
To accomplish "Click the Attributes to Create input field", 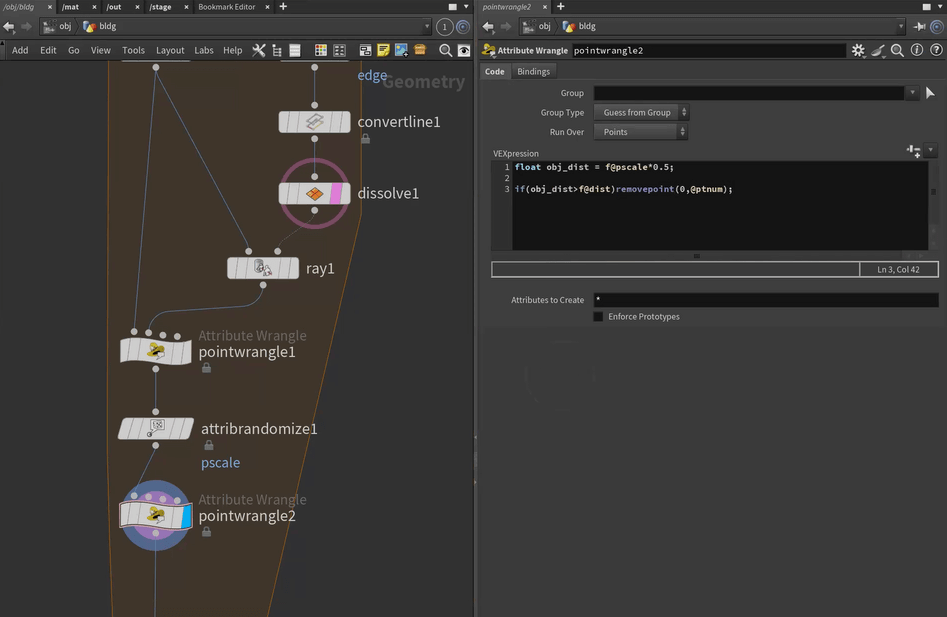I will click(765, 300).
